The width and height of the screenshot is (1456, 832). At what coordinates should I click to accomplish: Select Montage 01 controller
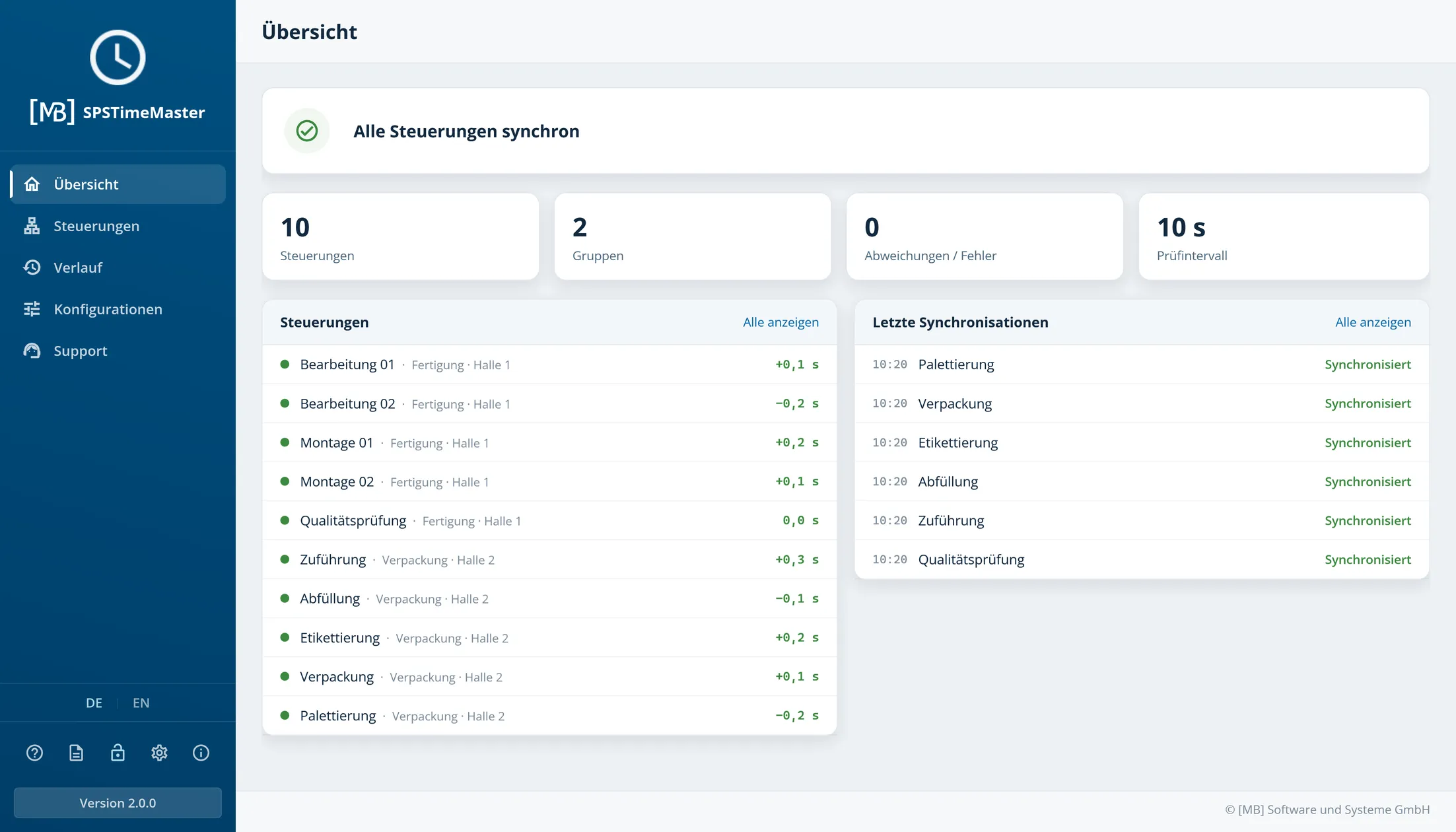click(x=549, y=442)
